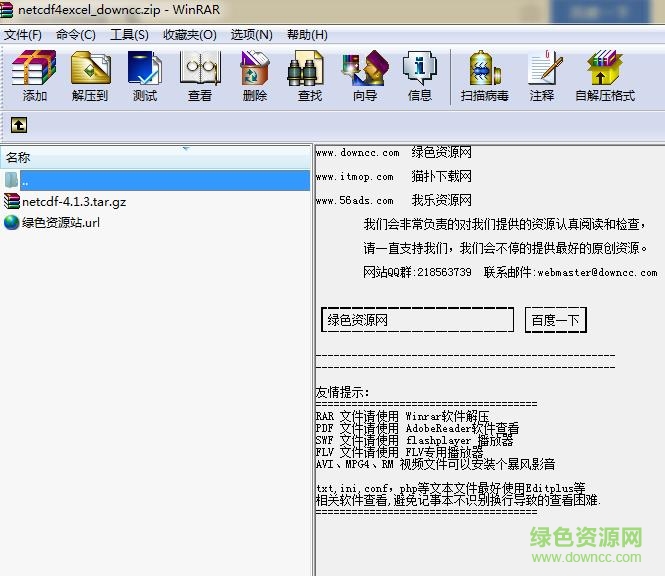Show archive 信息 (Info)
This screenshot has width=665, height=576.
click(x=419, y=76)
